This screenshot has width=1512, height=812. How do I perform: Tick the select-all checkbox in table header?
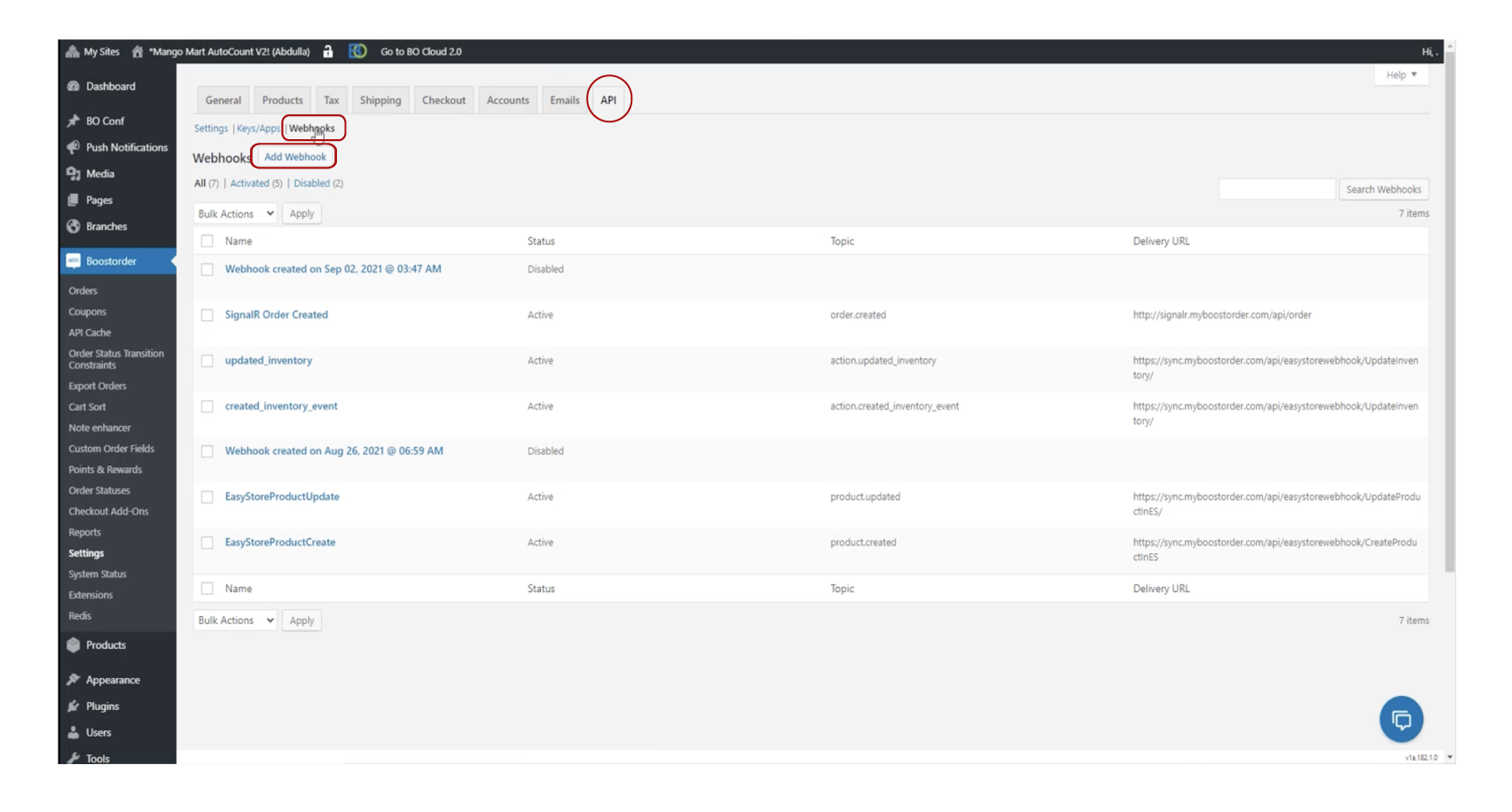coord(207,241)
